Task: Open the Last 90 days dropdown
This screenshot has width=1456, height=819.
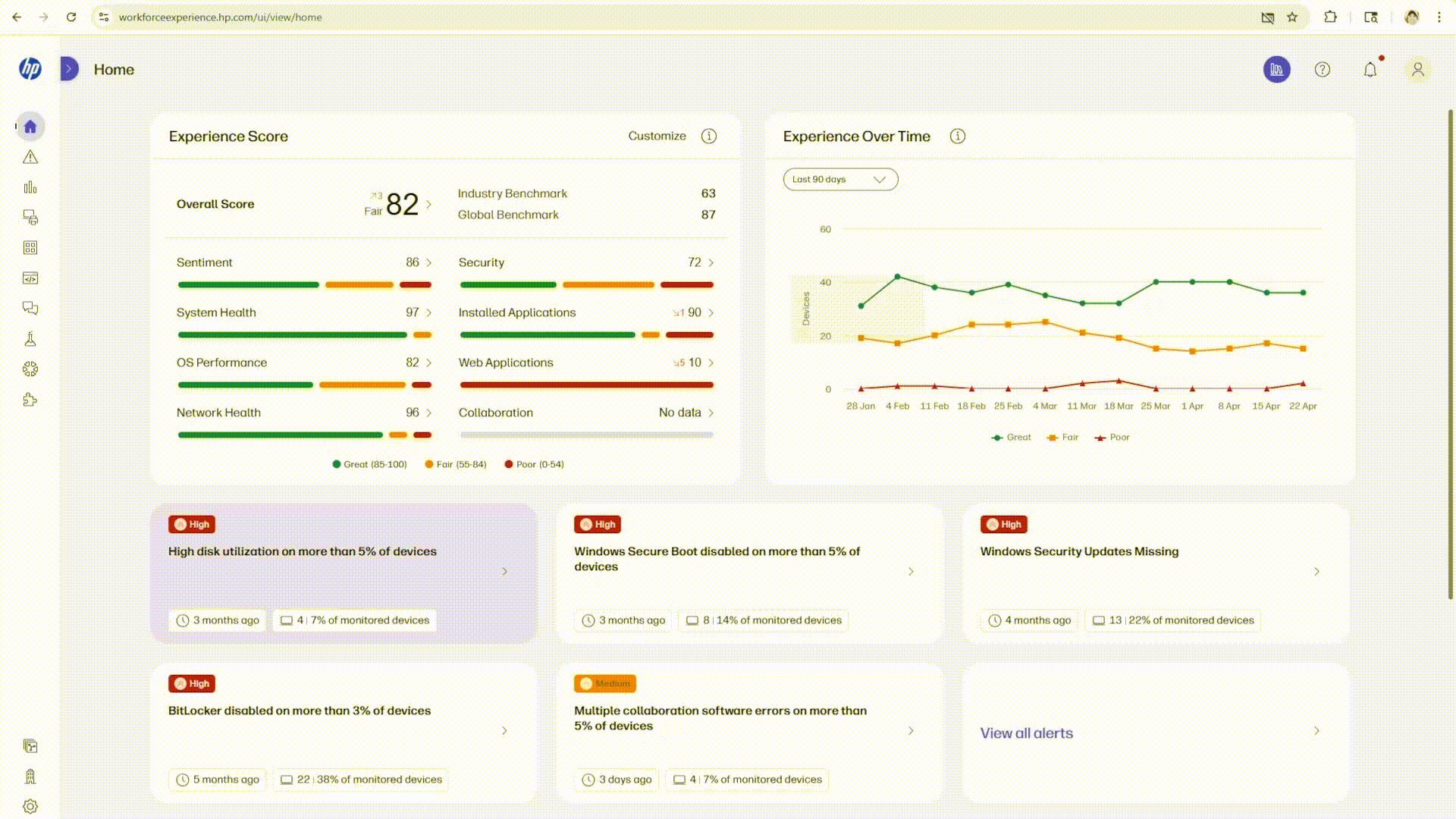Action: (x=840, y=180)
